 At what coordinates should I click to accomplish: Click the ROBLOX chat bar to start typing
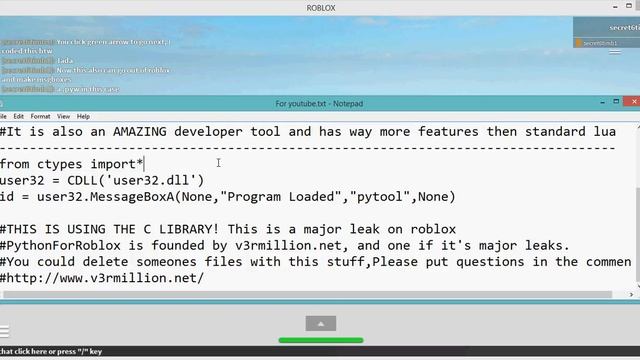coord(320,351)
